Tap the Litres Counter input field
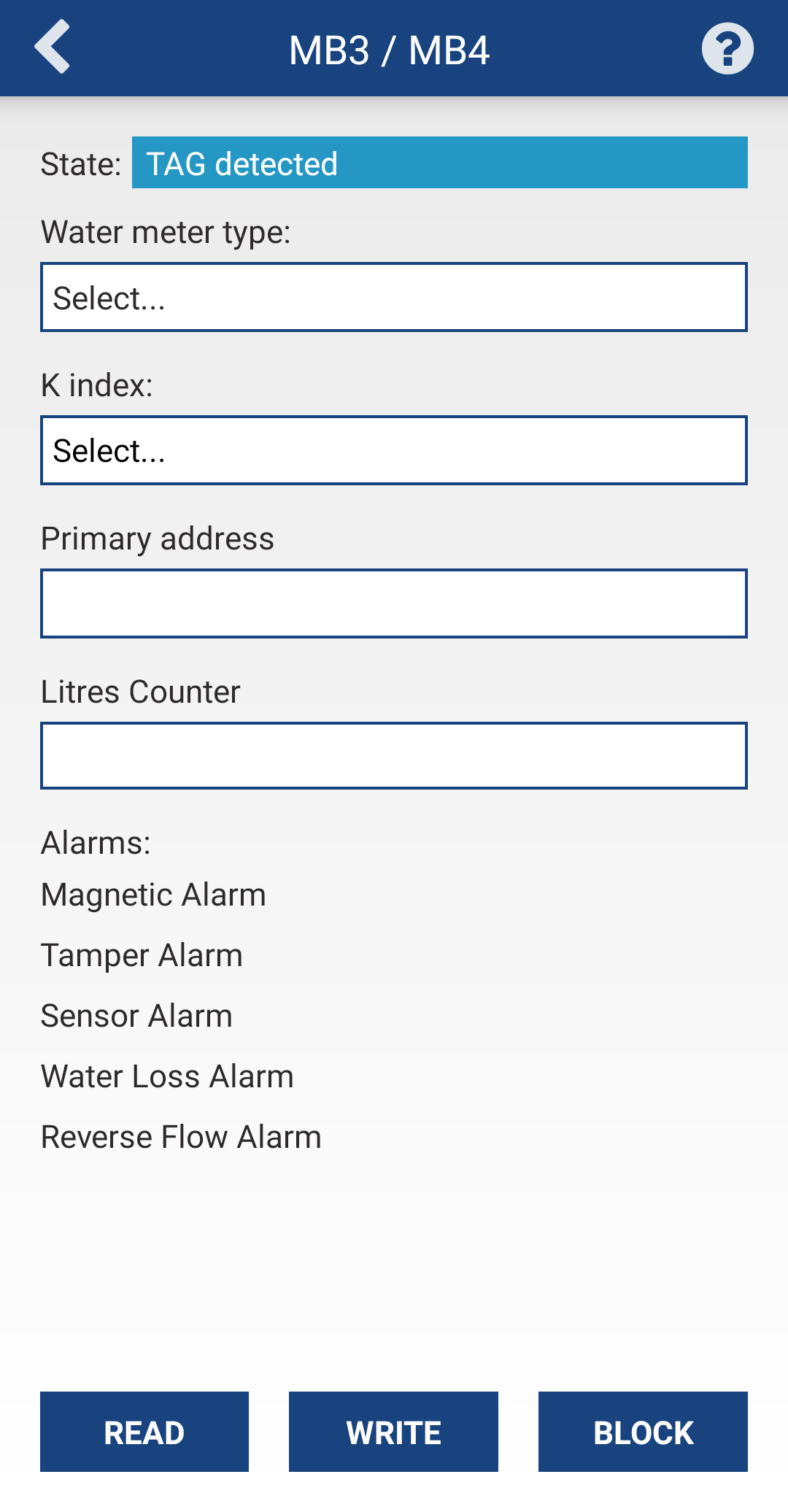The height and width of the screenshot is (1512, 788). click(x=394, y=756)
